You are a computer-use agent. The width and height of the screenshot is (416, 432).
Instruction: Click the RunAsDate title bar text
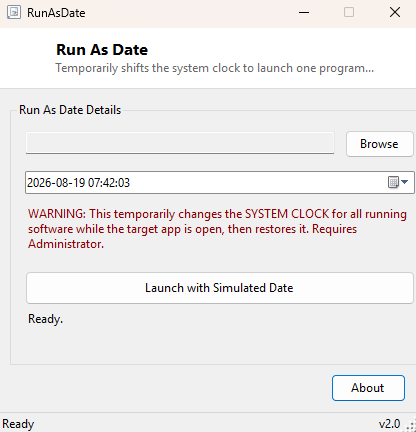click(x=56, y=13)
